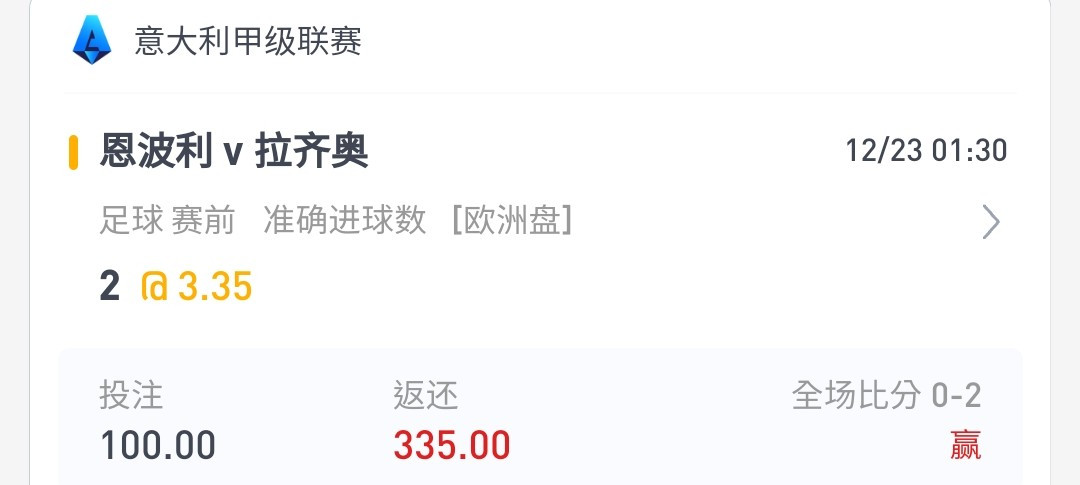
Task: Click the 准确进球数 market type text
Action: click(x=344, y=221)
